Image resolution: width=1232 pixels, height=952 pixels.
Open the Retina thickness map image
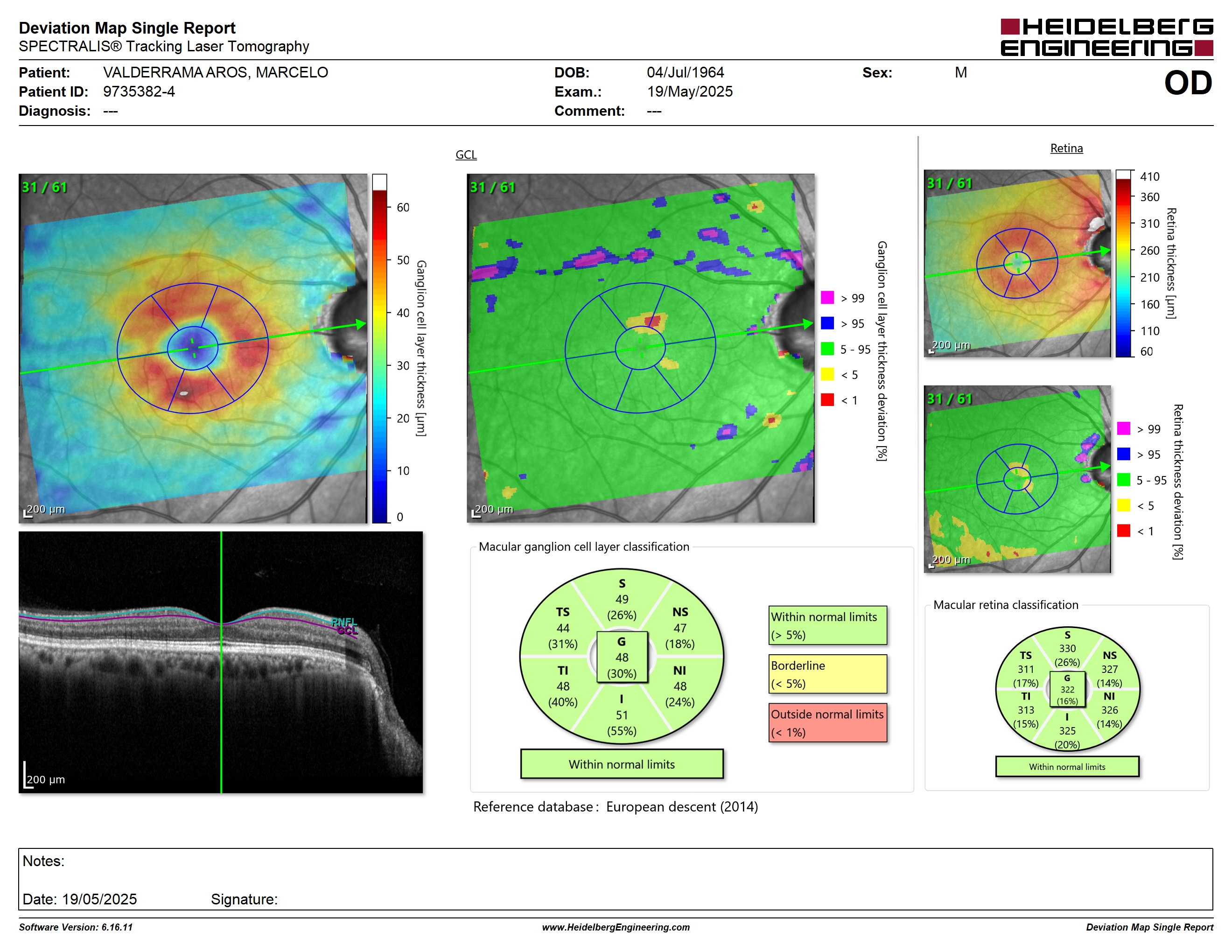click(x=1017, y=263)
